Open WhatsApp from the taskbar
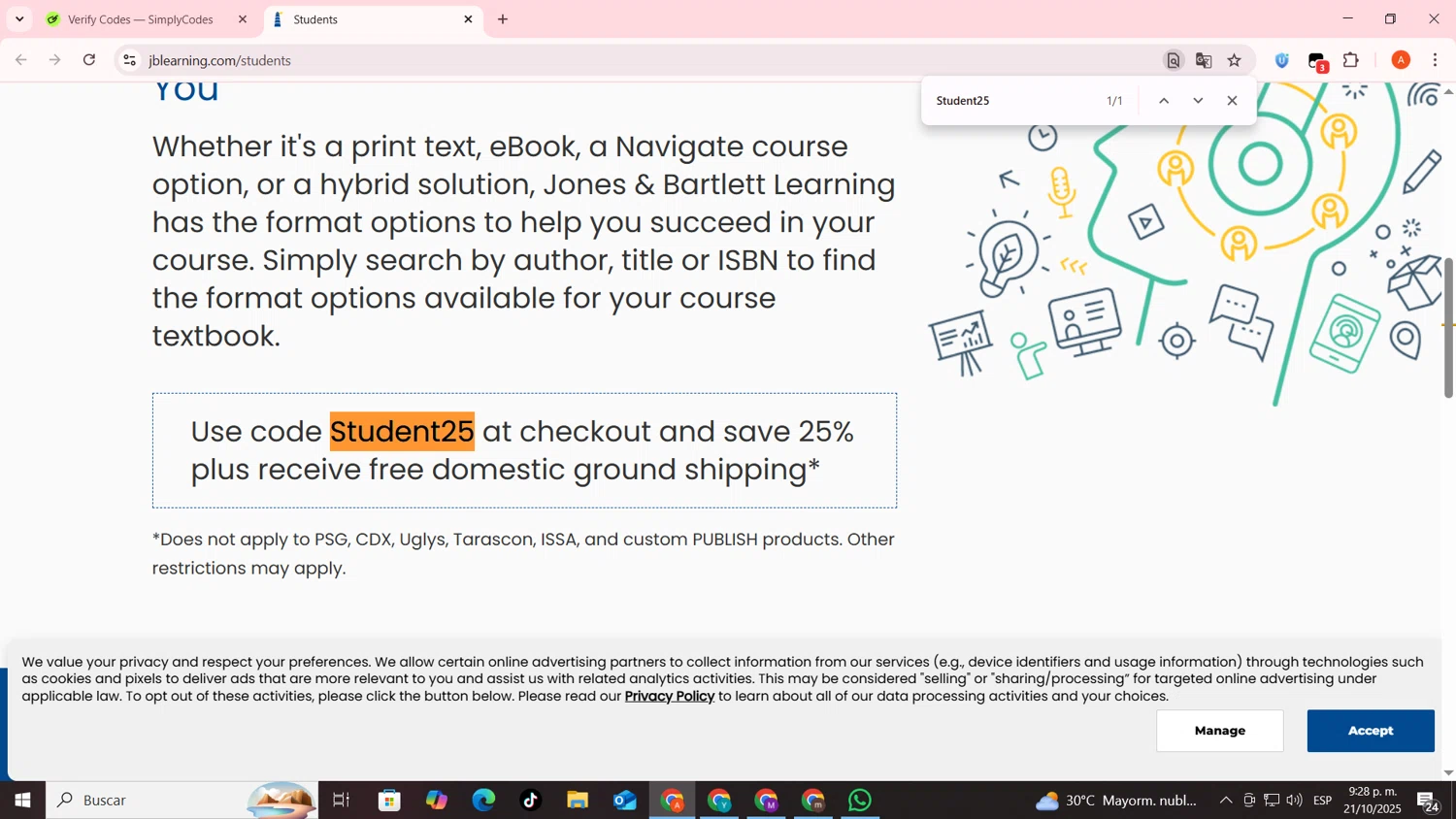Screen dimensions: 1456x819 [860, 801]
